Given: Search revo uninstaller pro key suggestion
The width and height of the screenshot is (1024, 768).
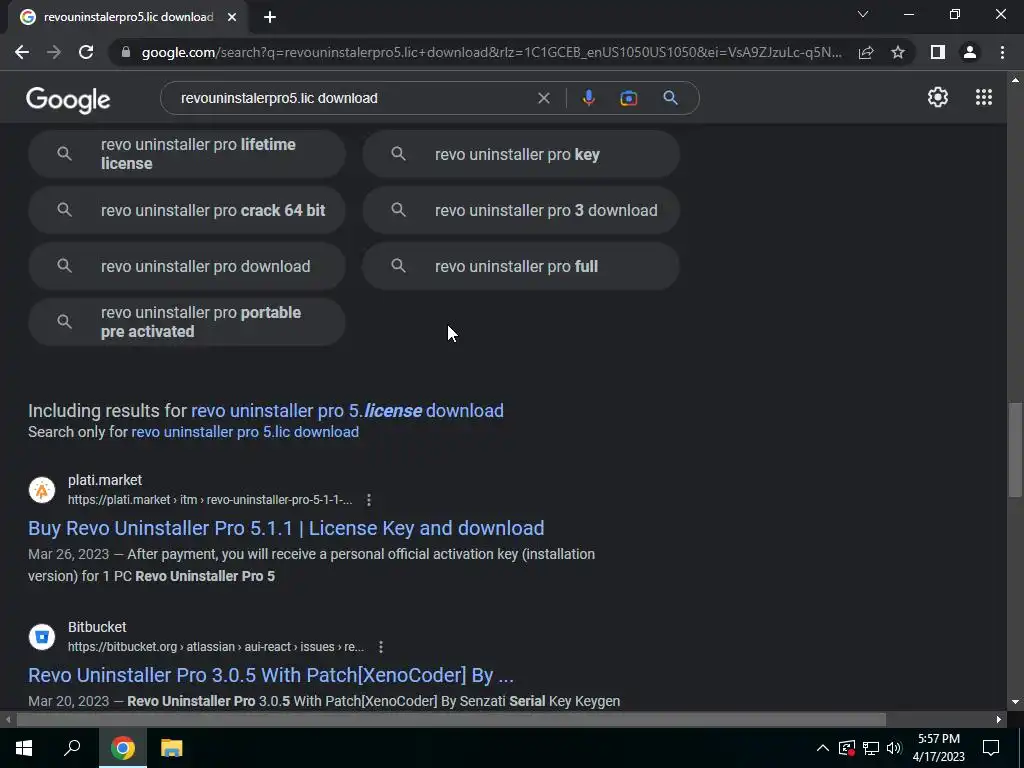Looking at the screenshot, I should pos(521,154).
